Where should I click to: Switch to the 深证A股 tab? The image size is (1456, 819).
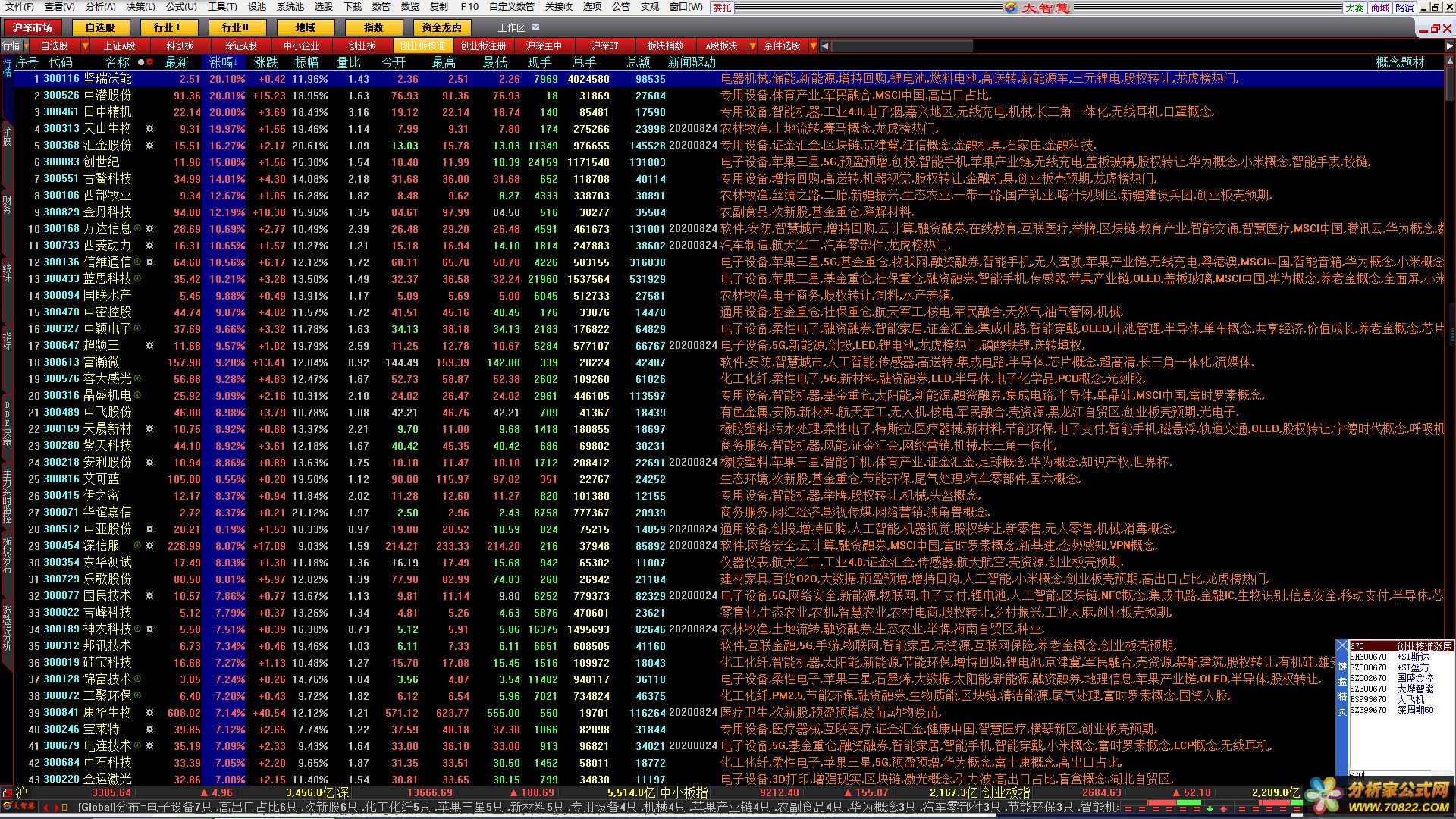pos(241,46)
